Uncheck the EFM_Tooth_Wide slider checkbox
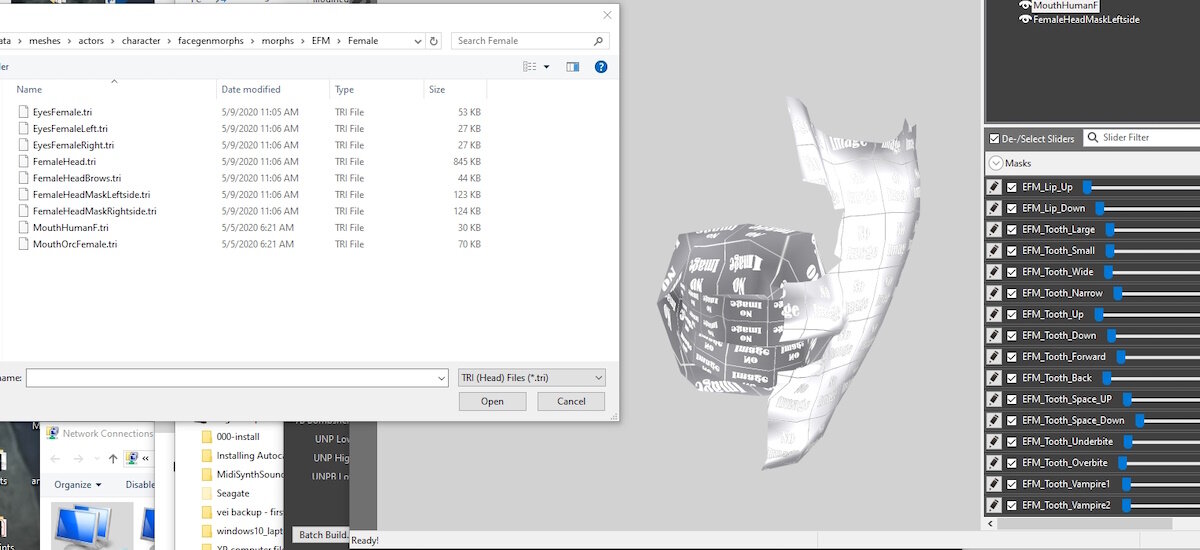Viewport: 1200px width, 550px height. (x=1012, y=272)
